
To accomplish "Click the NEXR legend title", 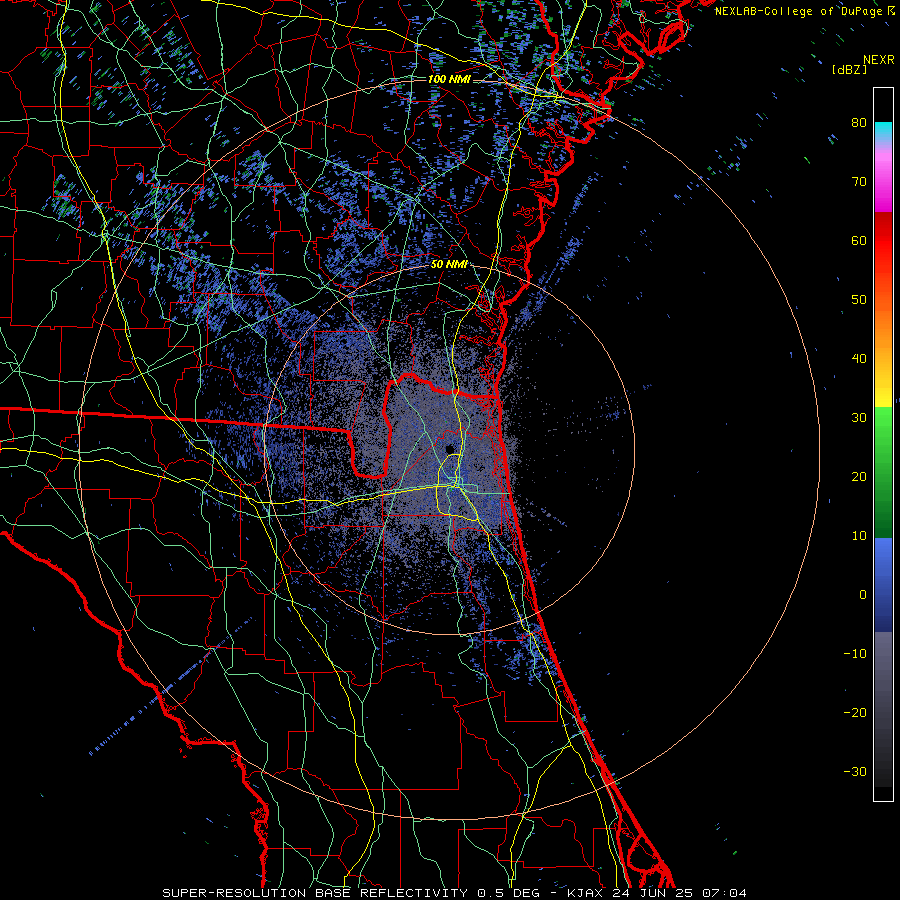I will 879,60.
